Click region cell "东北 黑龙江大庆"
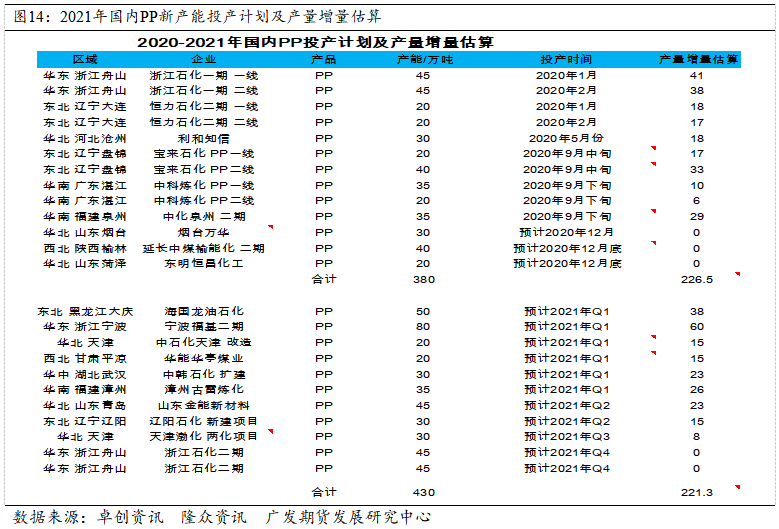Viewport: 779px width, 529px height. tap(85, 311)
